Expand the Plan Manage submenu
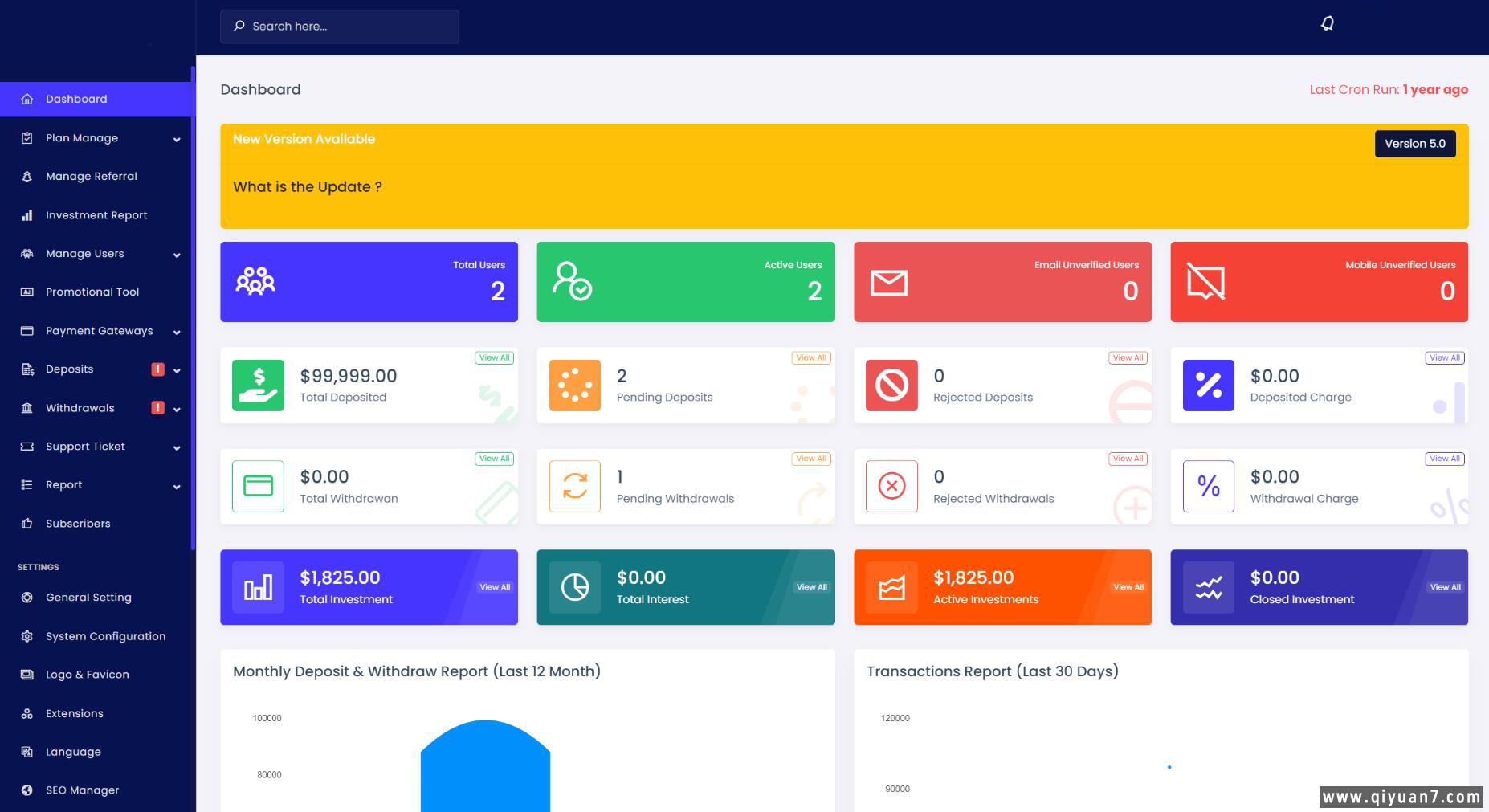1489x812 pixels. tap(177, 139)
